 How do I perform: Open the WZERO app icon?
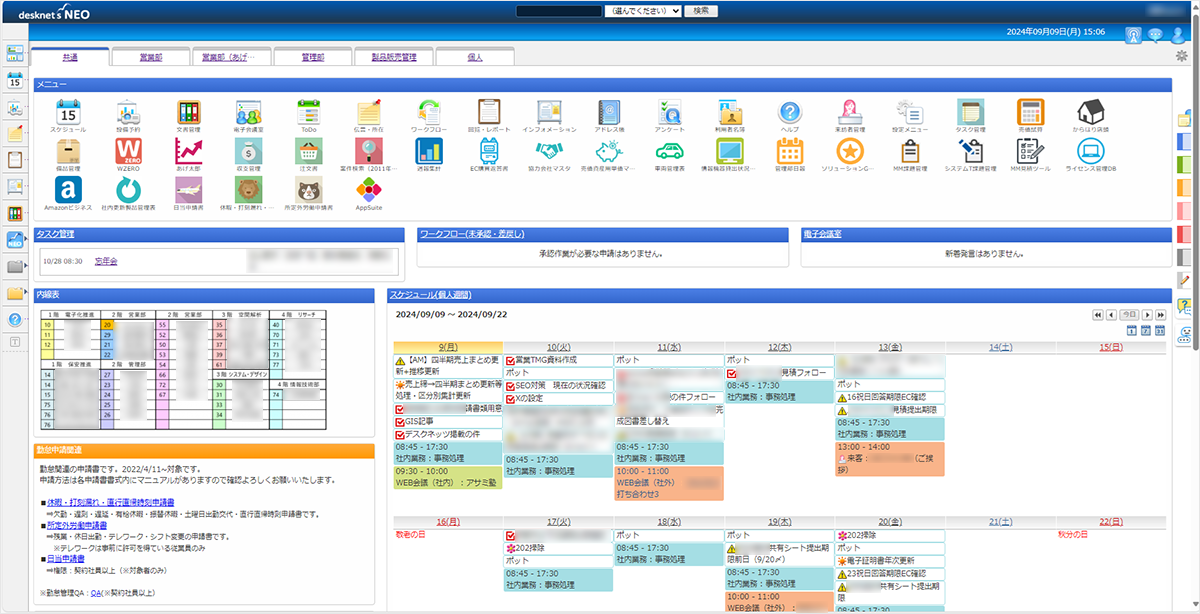128,150
